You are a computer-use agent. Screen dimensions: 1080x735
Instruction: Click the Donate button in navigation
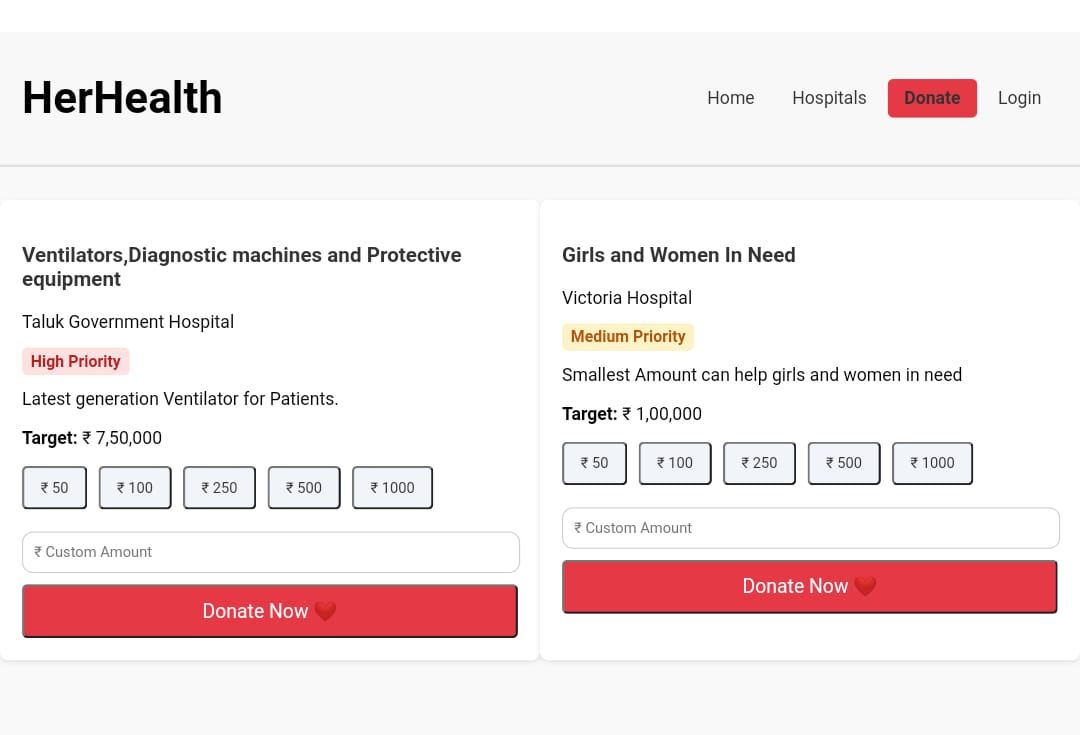(x=931, y=97)
